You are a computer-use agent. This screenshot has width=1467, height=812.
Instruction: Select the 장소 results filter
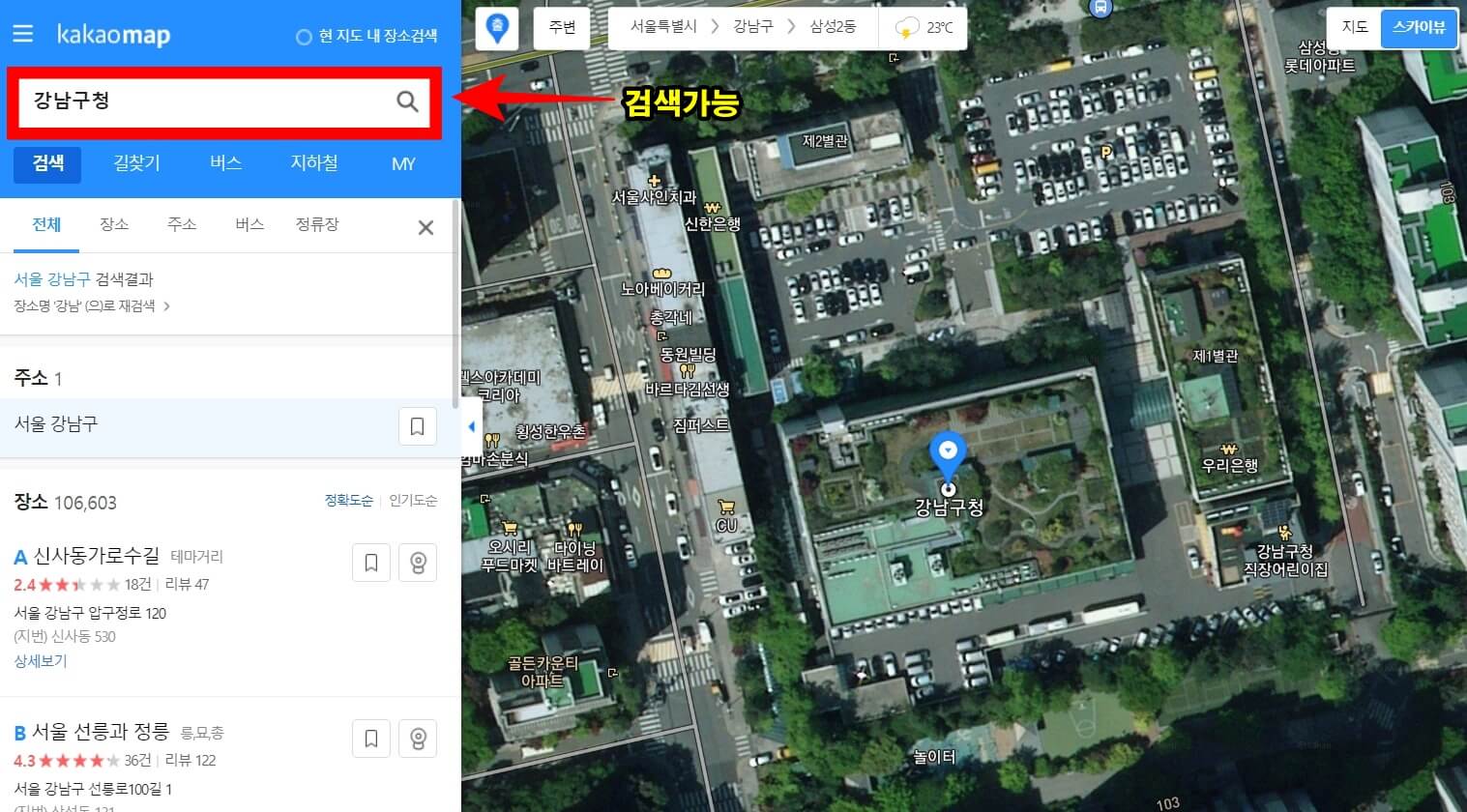coord(114,224)
